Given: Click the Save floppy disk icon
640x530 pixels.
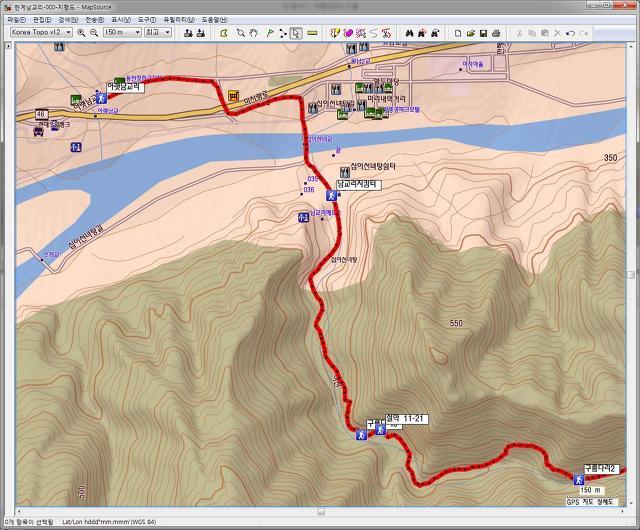Looking at the screenshot, I should [483, 33].
